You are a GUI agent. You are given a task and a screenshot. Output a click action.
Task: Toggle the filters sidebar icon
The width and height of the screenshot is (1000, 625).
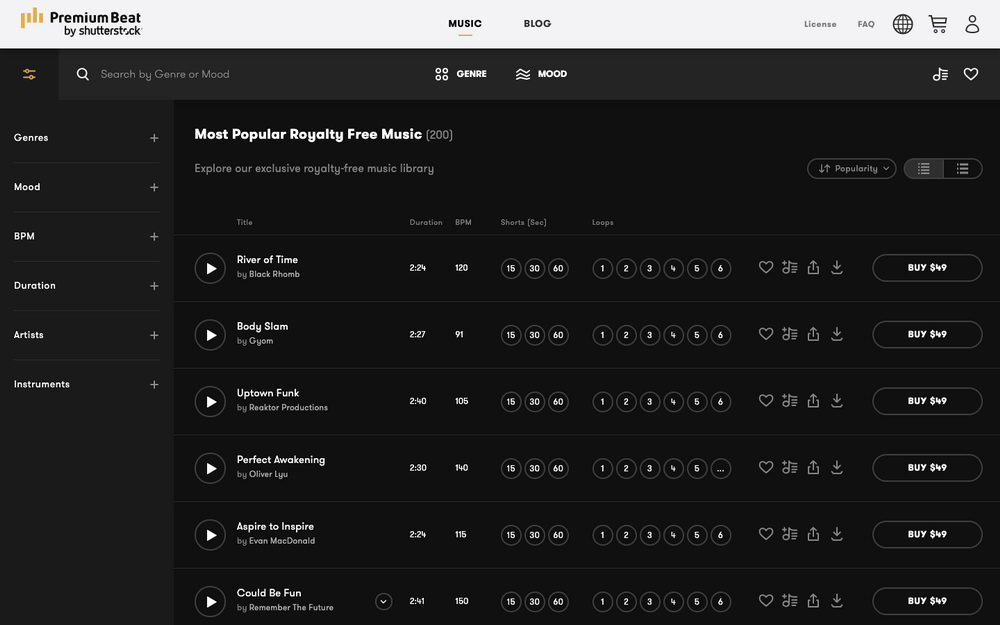coord(29,74)
